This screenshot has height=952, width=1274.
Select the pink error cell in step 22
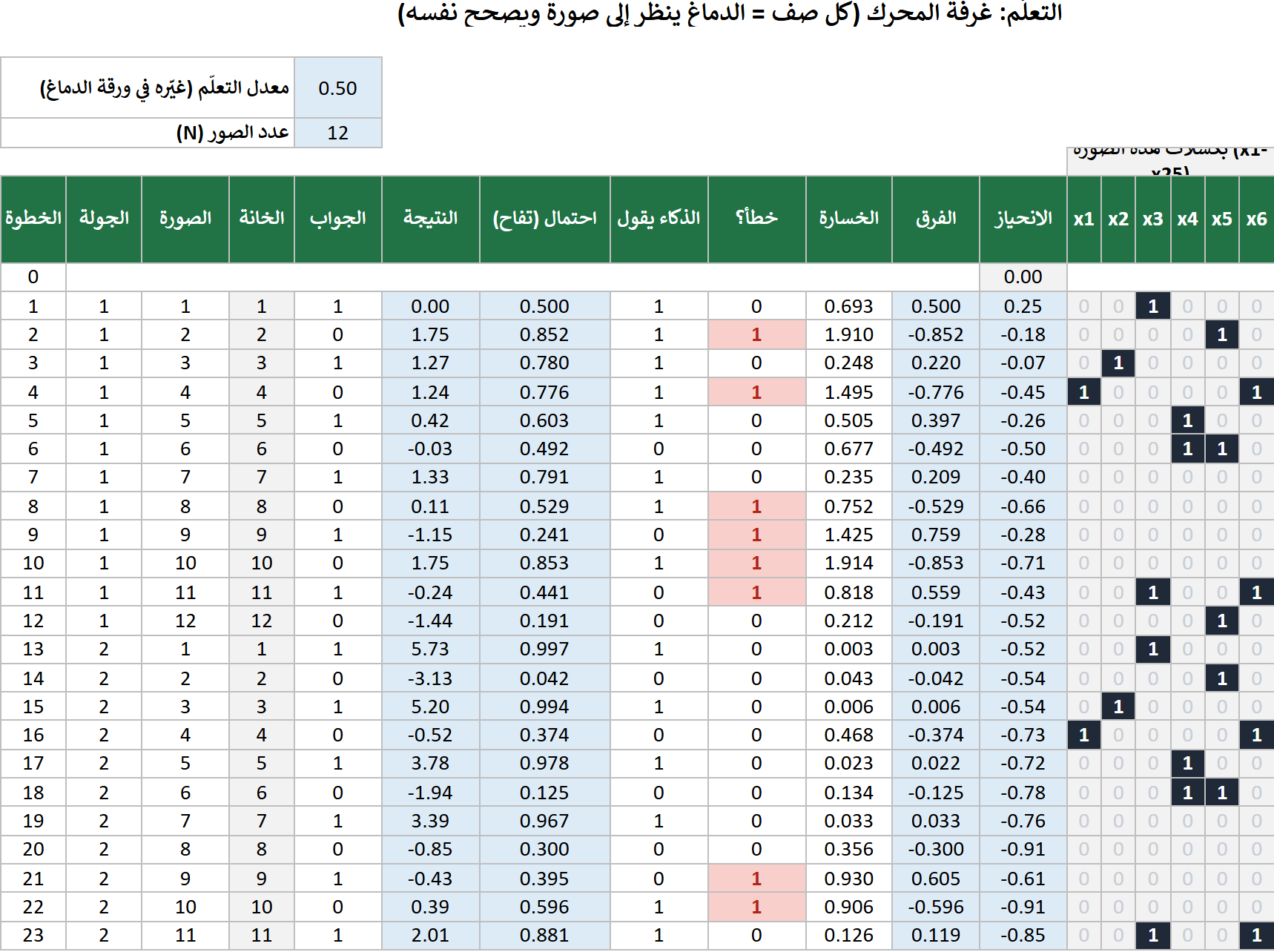[756, 907]
